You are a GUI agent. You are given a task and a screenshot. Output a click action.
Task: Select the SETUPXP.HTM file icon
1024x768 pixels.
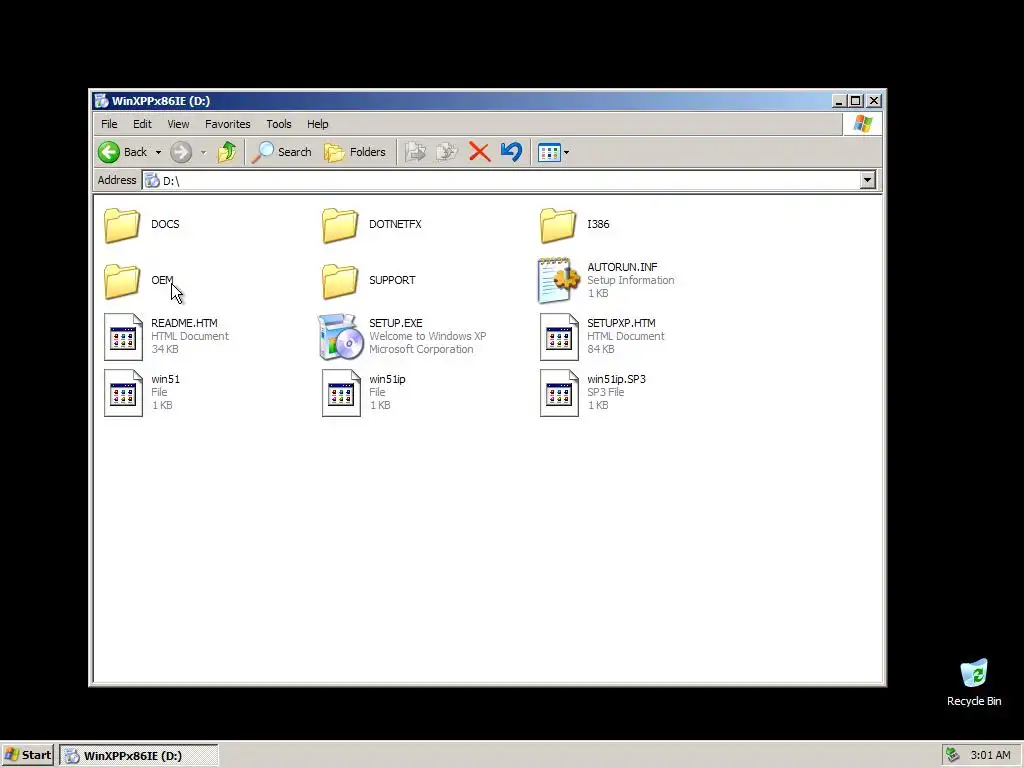coord(560,337)
